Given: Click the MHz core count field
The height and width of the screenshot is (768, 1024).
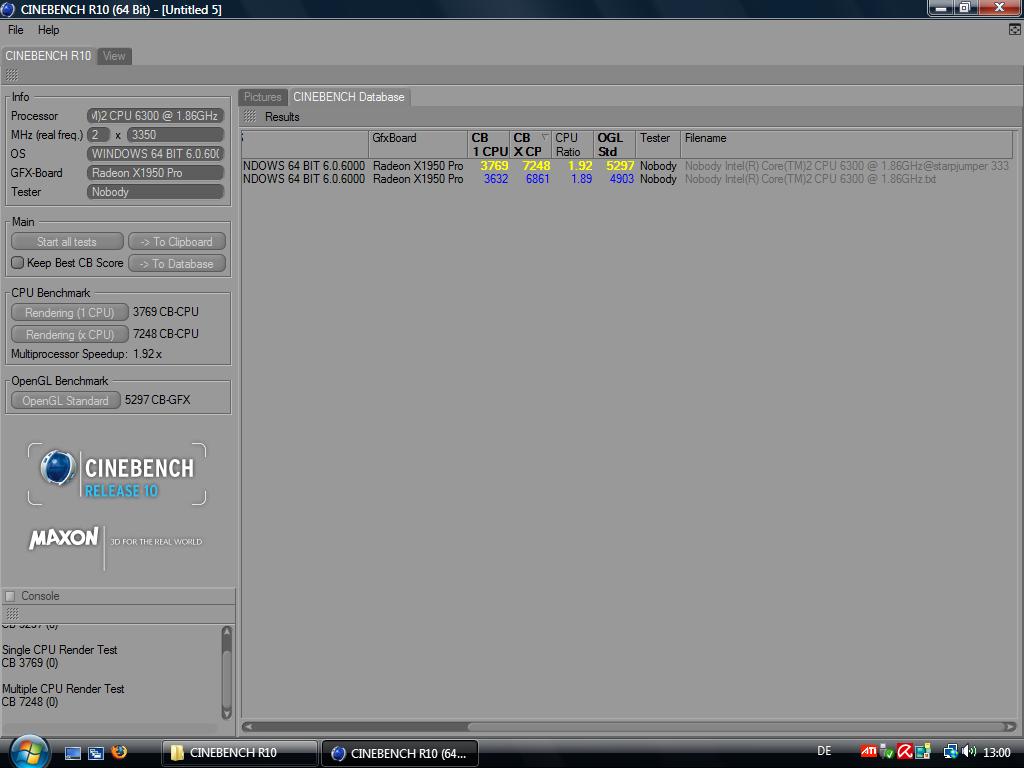Looking at the screenshot, I should tap(98, 135).
